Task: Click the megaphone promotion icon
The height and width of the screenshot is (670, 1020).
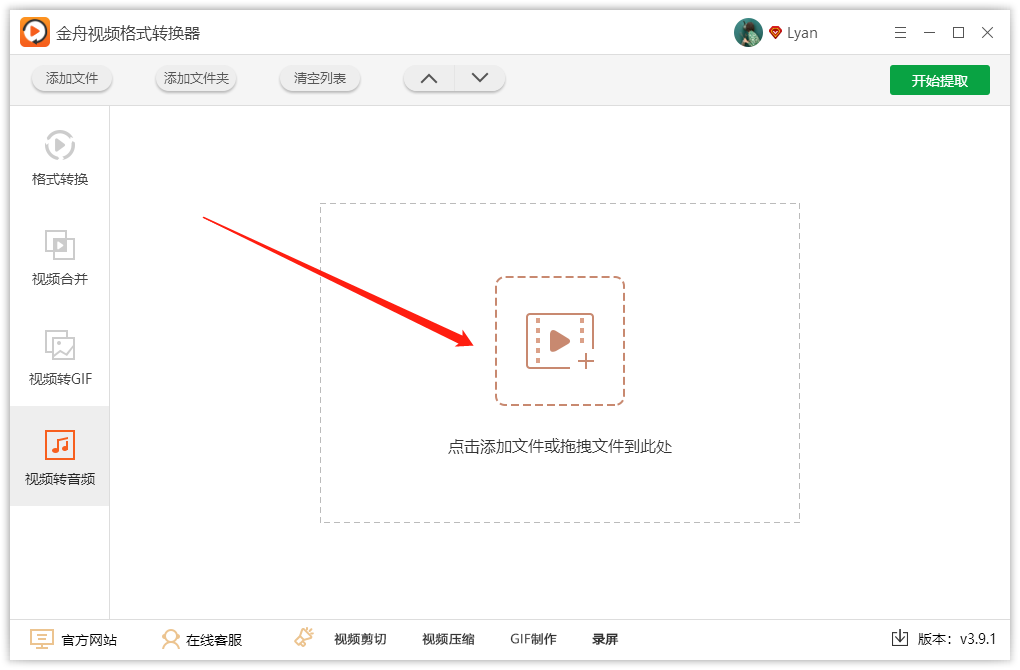Action: (304, 637)
